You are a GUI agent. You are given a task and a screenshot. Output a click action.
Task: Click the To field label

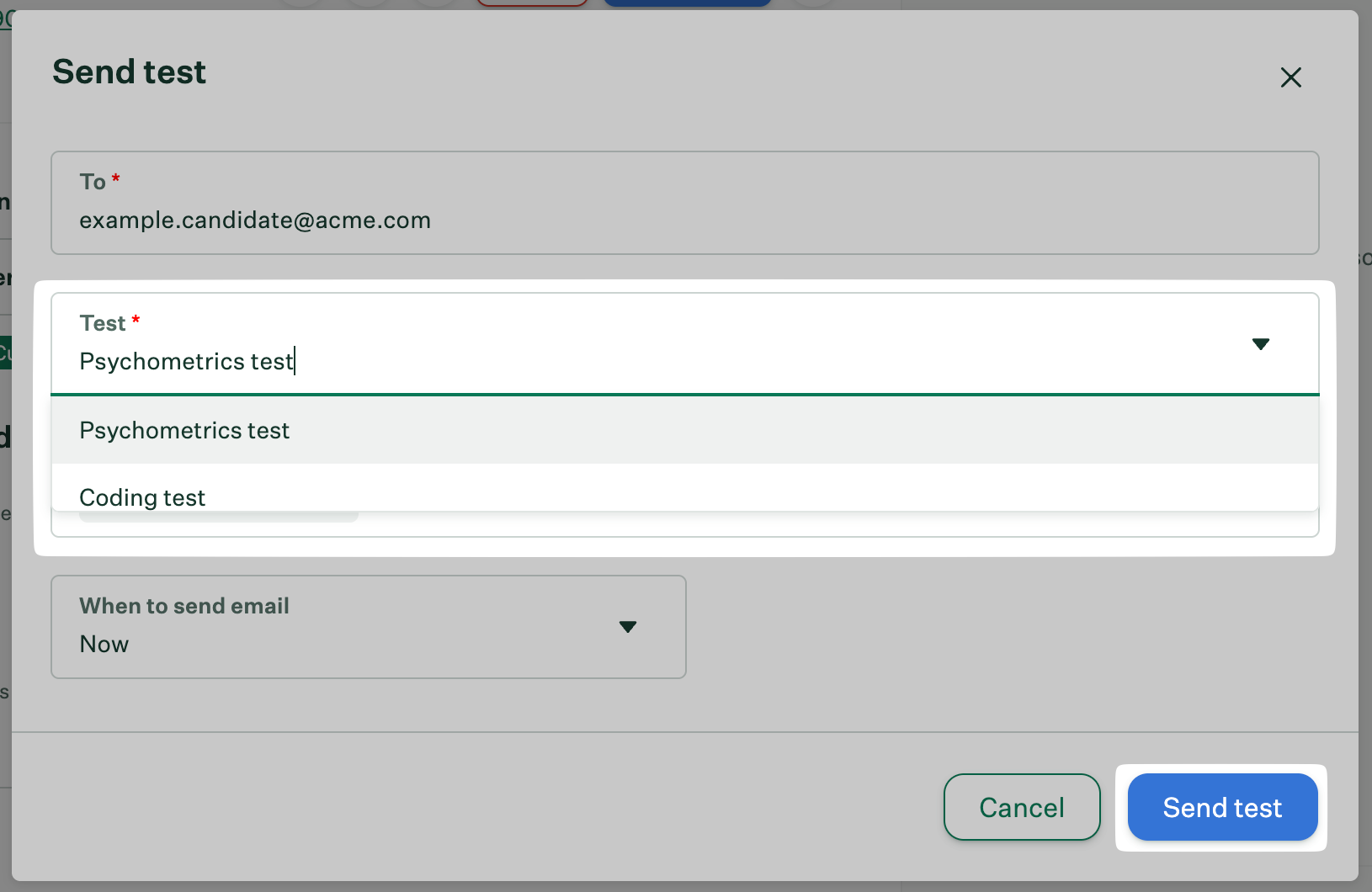(93, 182)
